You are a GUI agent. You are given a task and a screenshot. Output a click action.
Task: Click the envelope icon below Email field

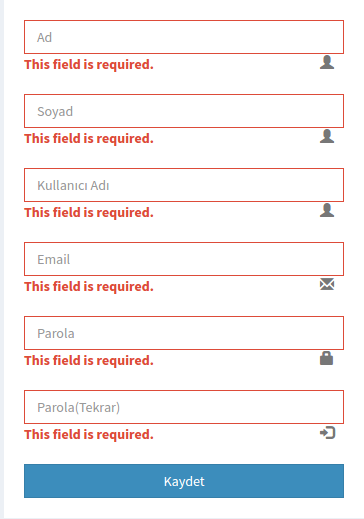pyautogui.click(x=327, y=284)
